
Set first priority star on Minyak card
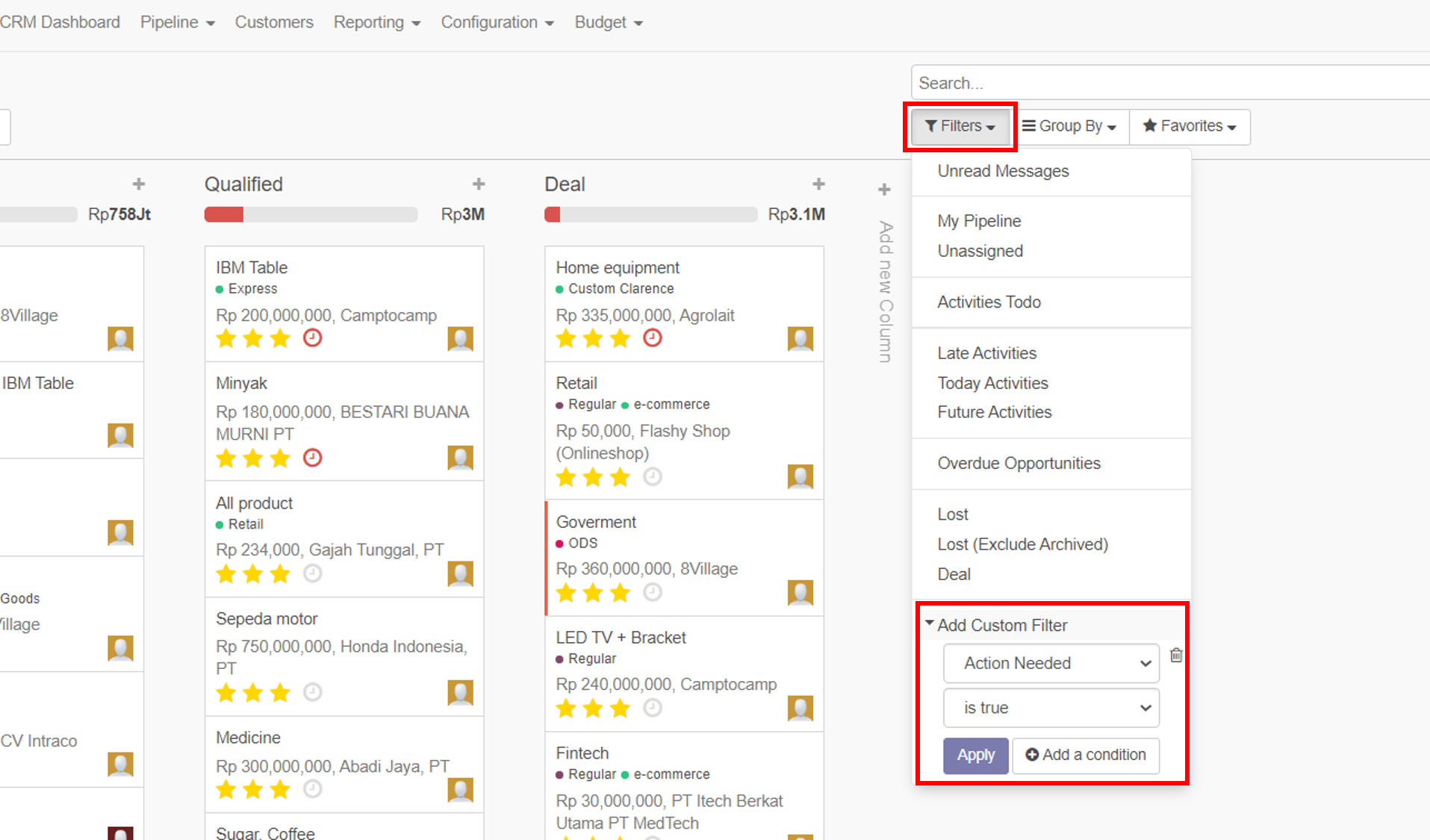click(x=226, y=458)
